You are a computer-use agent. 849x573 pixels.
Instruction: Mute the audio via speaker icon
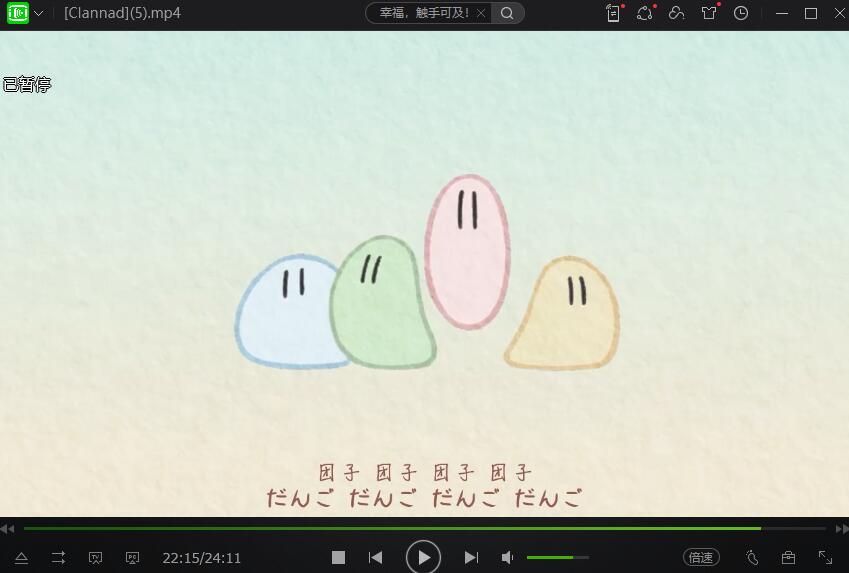pos(508,558)
